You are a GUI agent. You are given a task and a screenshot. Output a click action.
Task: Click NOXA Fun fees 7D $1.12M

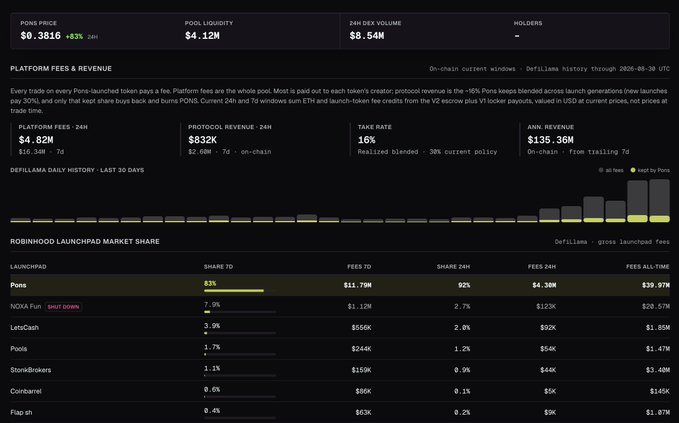click(x=359, y=307)
